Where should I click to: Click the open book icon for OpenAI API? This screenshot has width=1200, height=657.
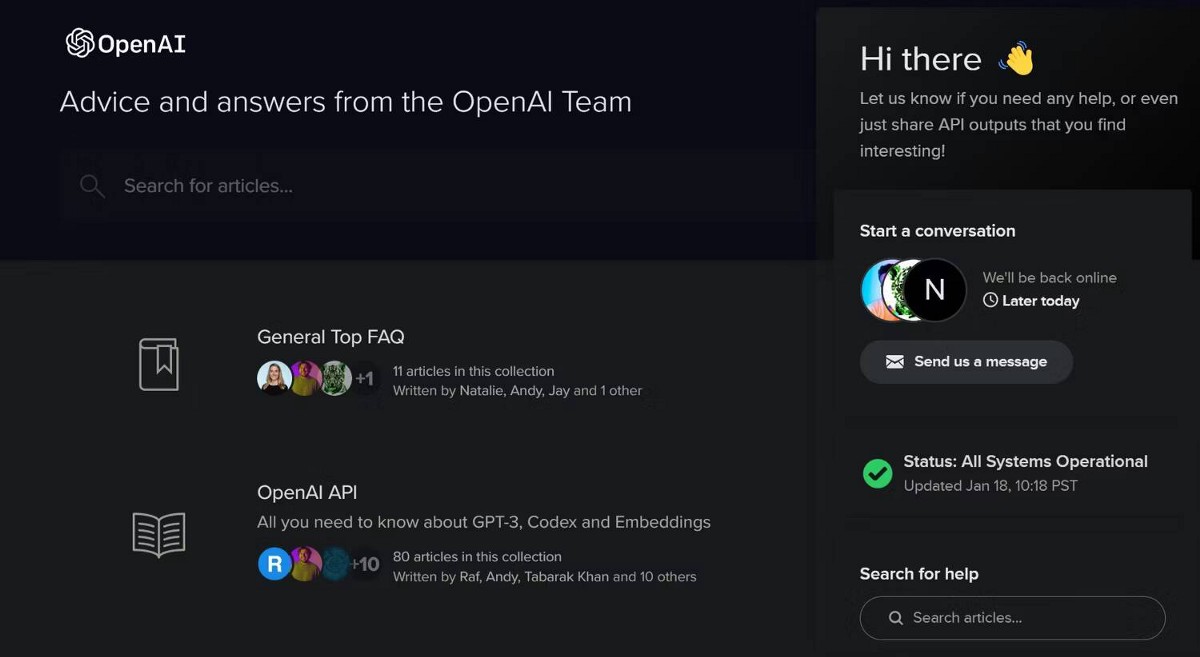[x=159, y=534]
